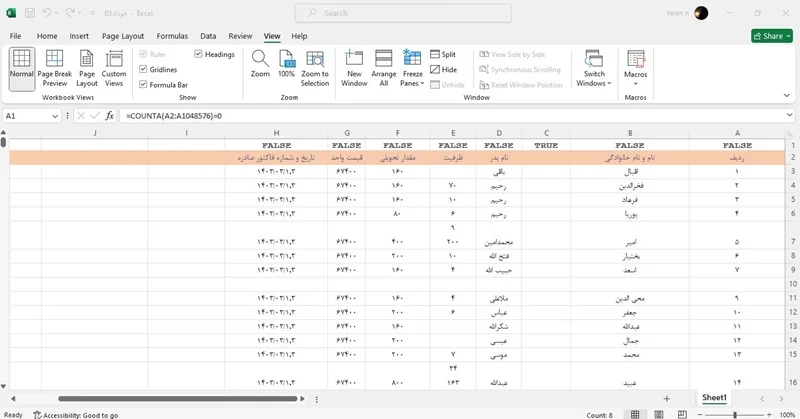Click Arrange All windows
Image resolution: width=800 pixels, height=419 pixels.
384,69
